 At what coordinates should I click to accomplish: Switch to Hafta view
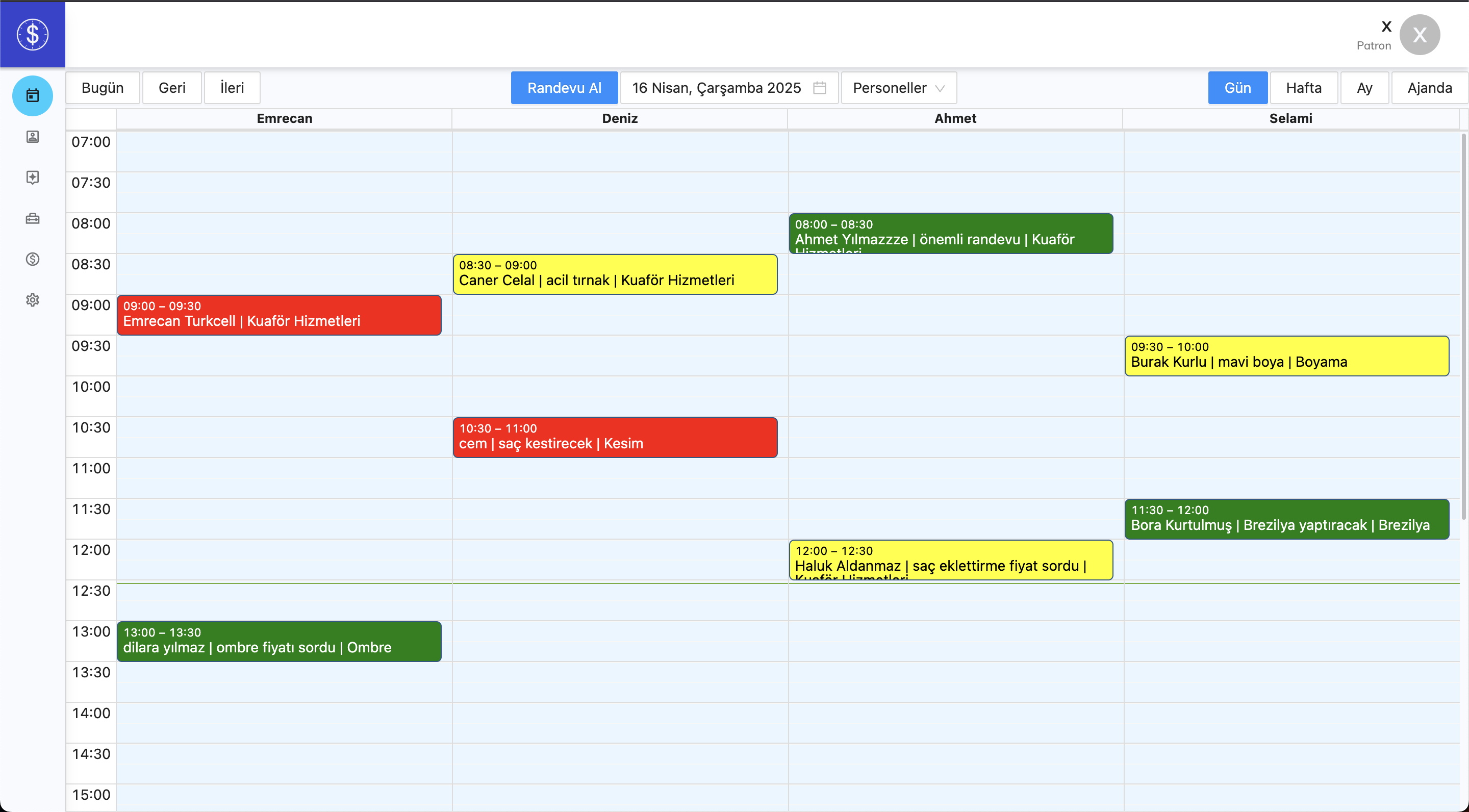[1303, 88]
